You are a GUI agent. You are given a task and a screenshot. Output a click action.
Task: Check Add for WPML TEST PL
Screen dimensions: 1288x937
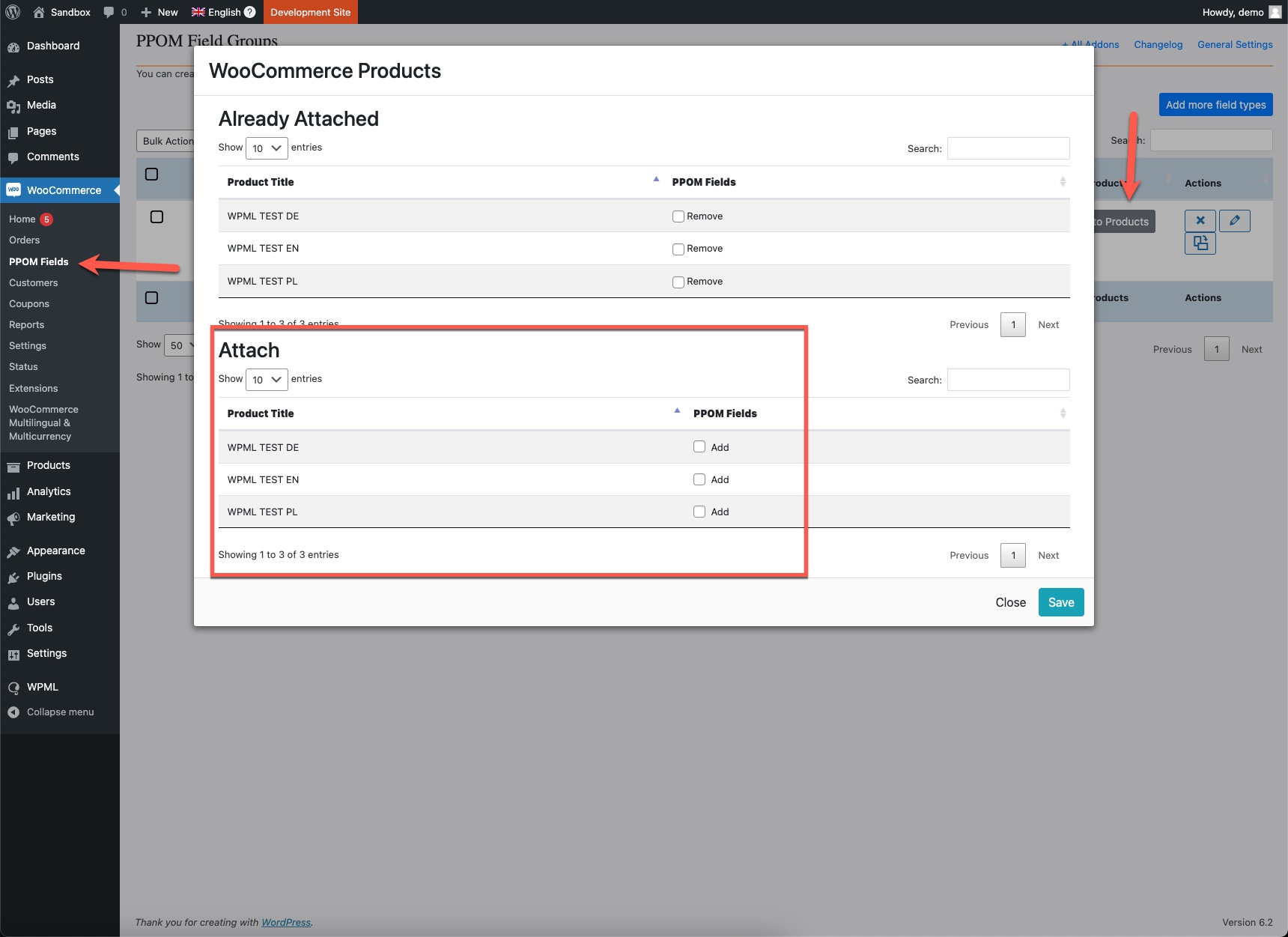pos(699,512)
